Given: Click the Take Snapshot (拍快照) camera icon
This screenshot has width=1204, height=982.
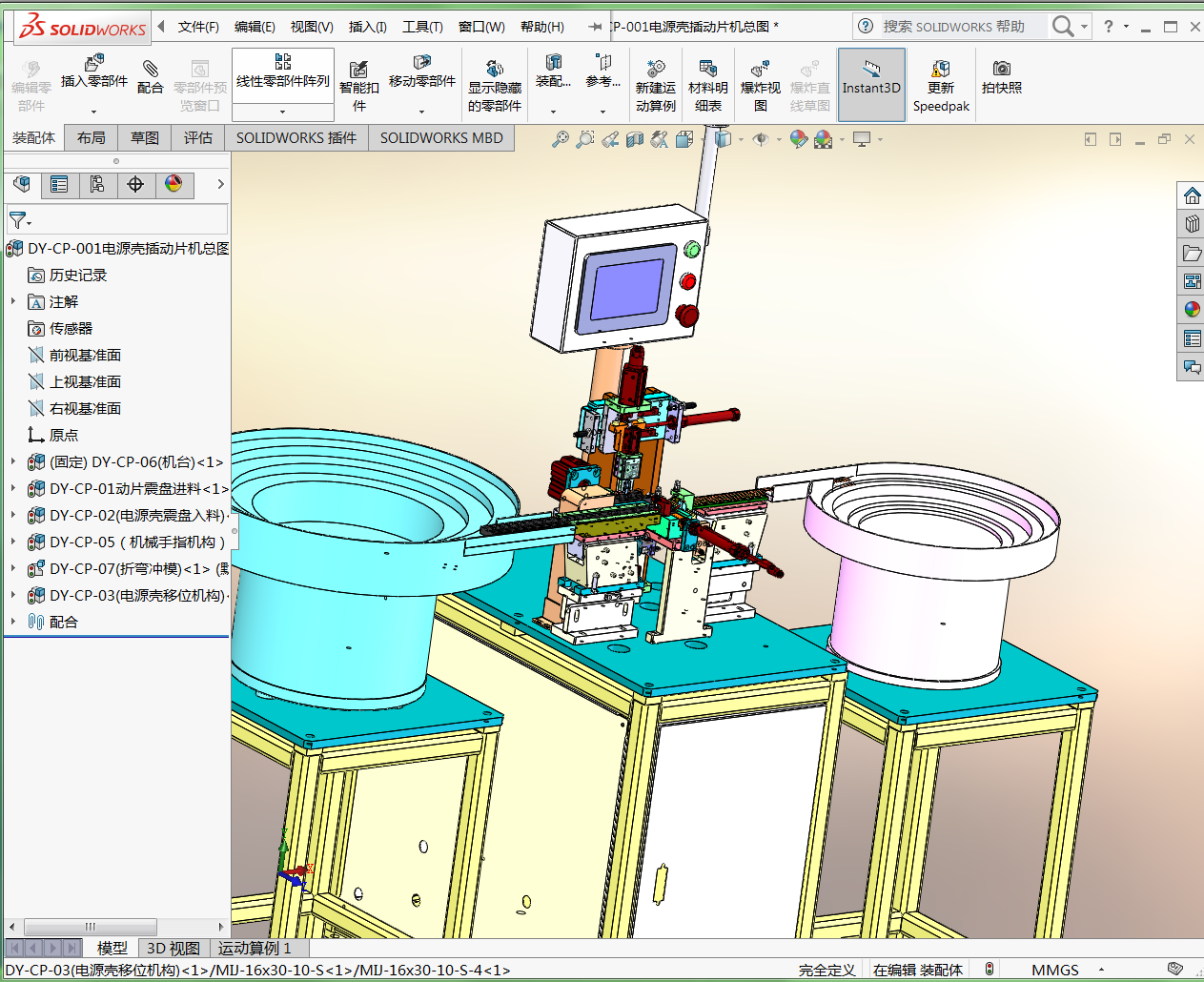Looking at the screenshot, I should [x=1001, y=77].
